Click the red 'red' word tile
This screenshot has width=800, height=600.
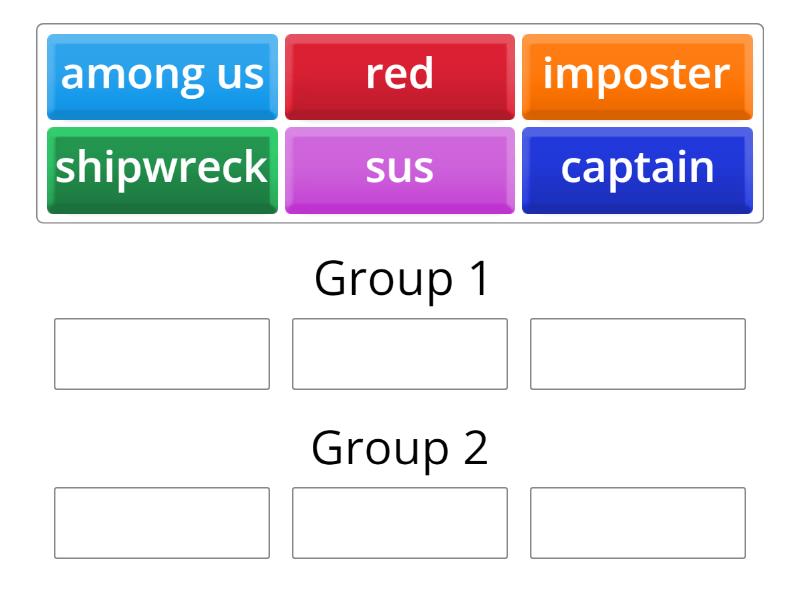point(400,72)
